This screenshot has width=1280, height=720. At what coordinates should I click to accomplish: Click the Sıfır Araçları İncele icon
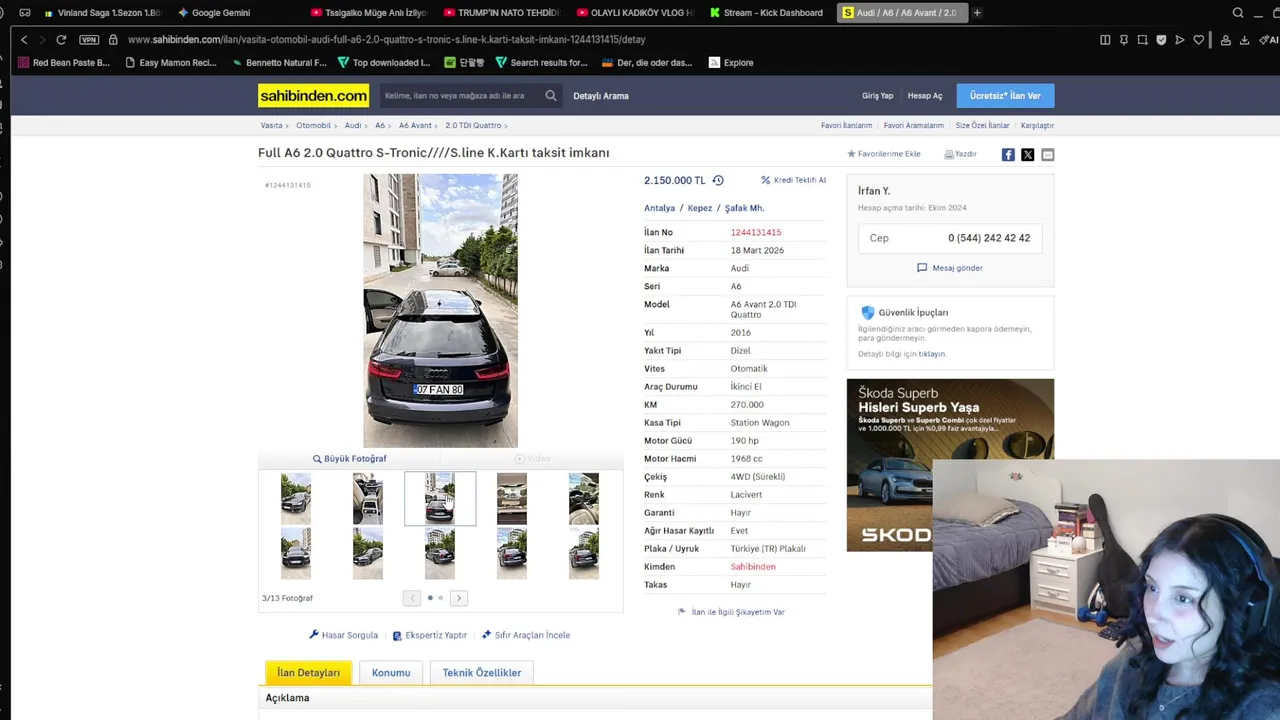click(486, 635)
